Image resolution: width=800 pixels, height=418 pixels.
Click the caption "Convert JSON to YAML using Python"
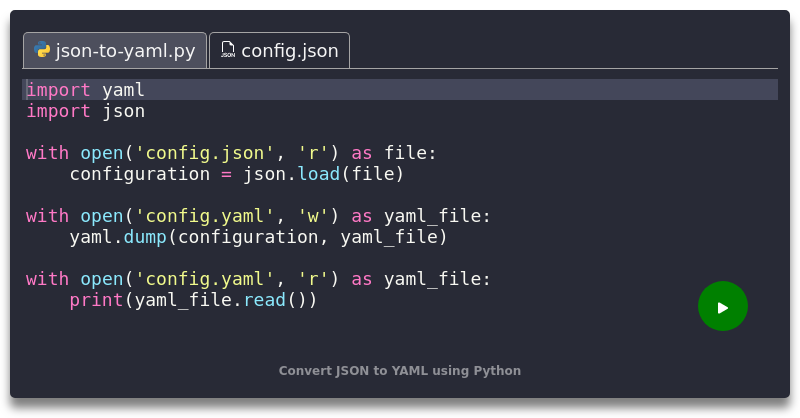coord(400,370)
